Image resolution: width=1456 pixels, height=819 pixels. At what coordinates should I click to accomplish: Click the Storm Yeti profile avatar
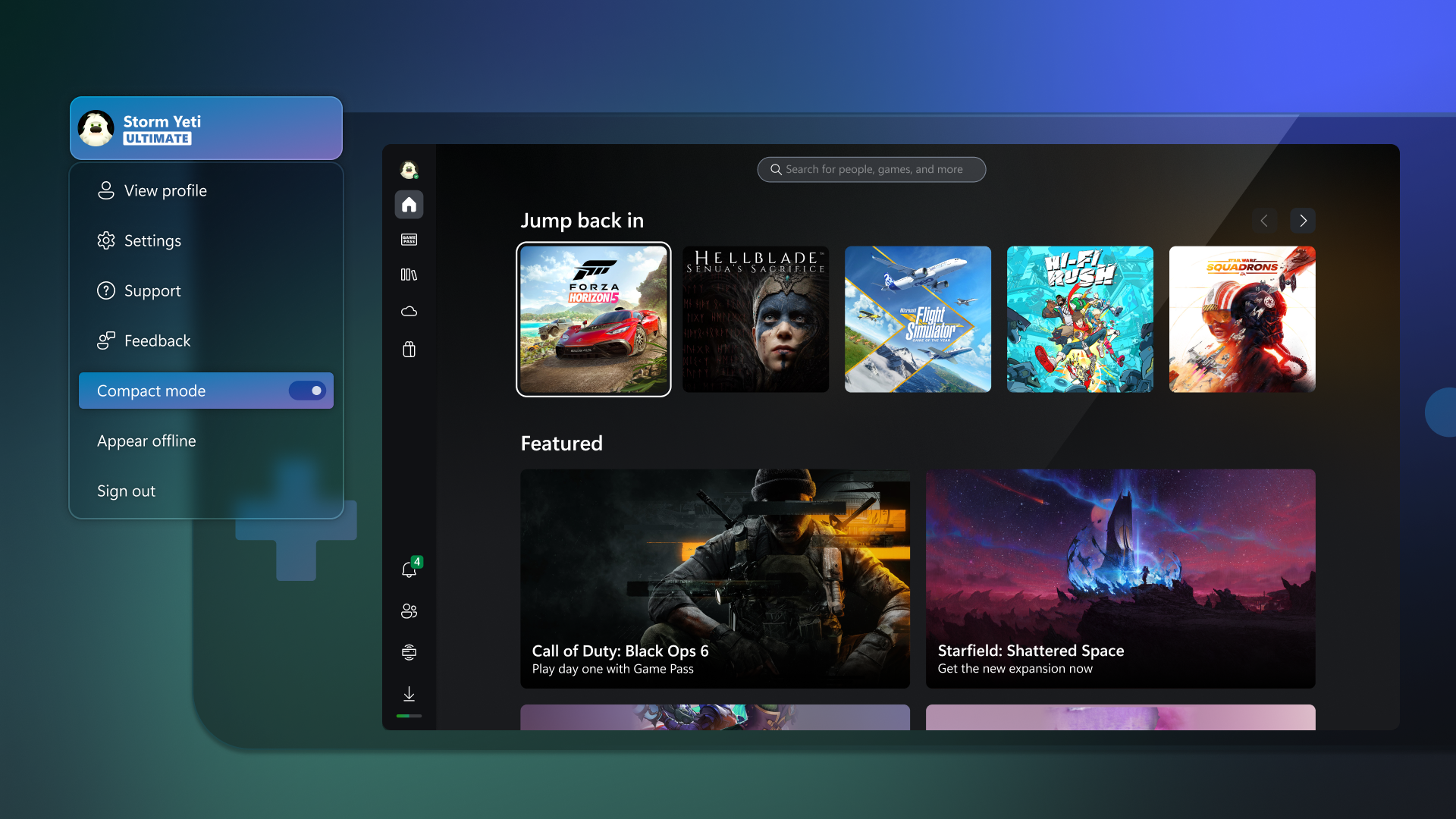(x=96, y=127)
